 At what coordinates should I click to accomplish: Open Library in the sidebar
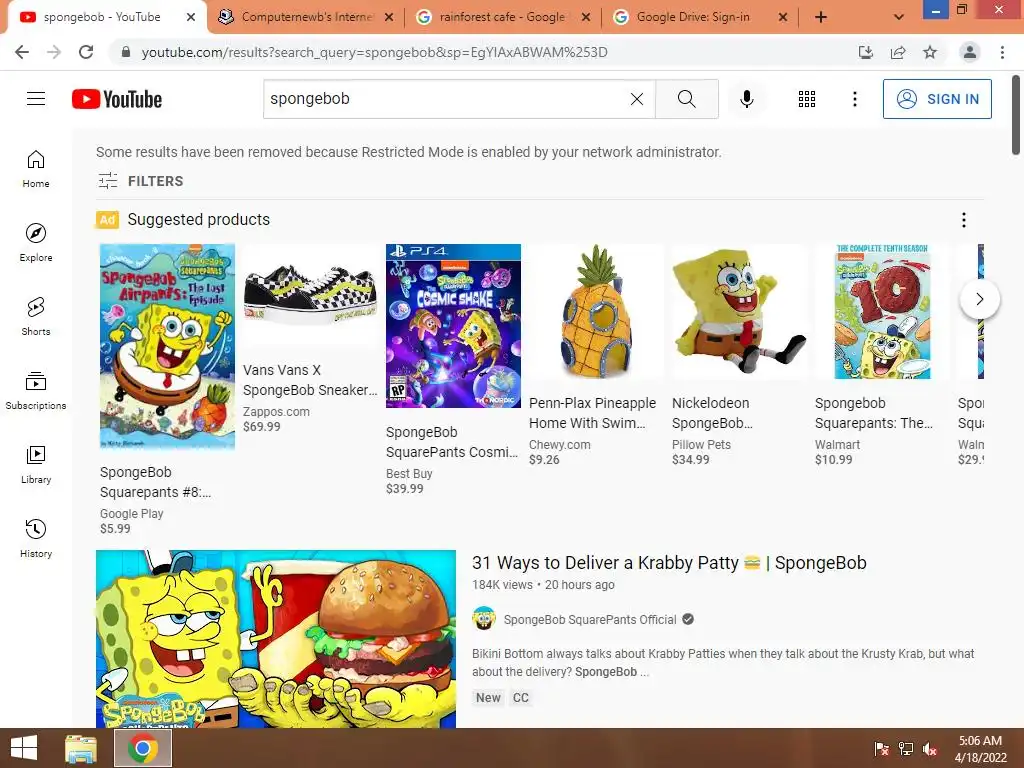click(36, 464)
